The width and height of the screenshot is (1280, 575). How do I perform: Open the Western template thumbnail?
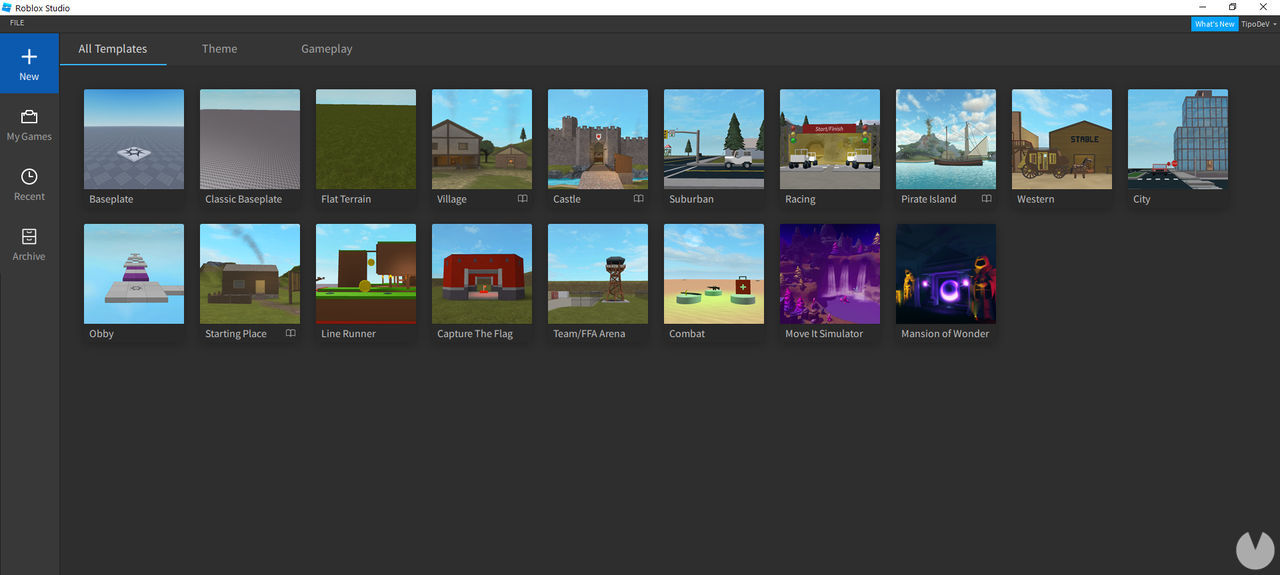1062,139
